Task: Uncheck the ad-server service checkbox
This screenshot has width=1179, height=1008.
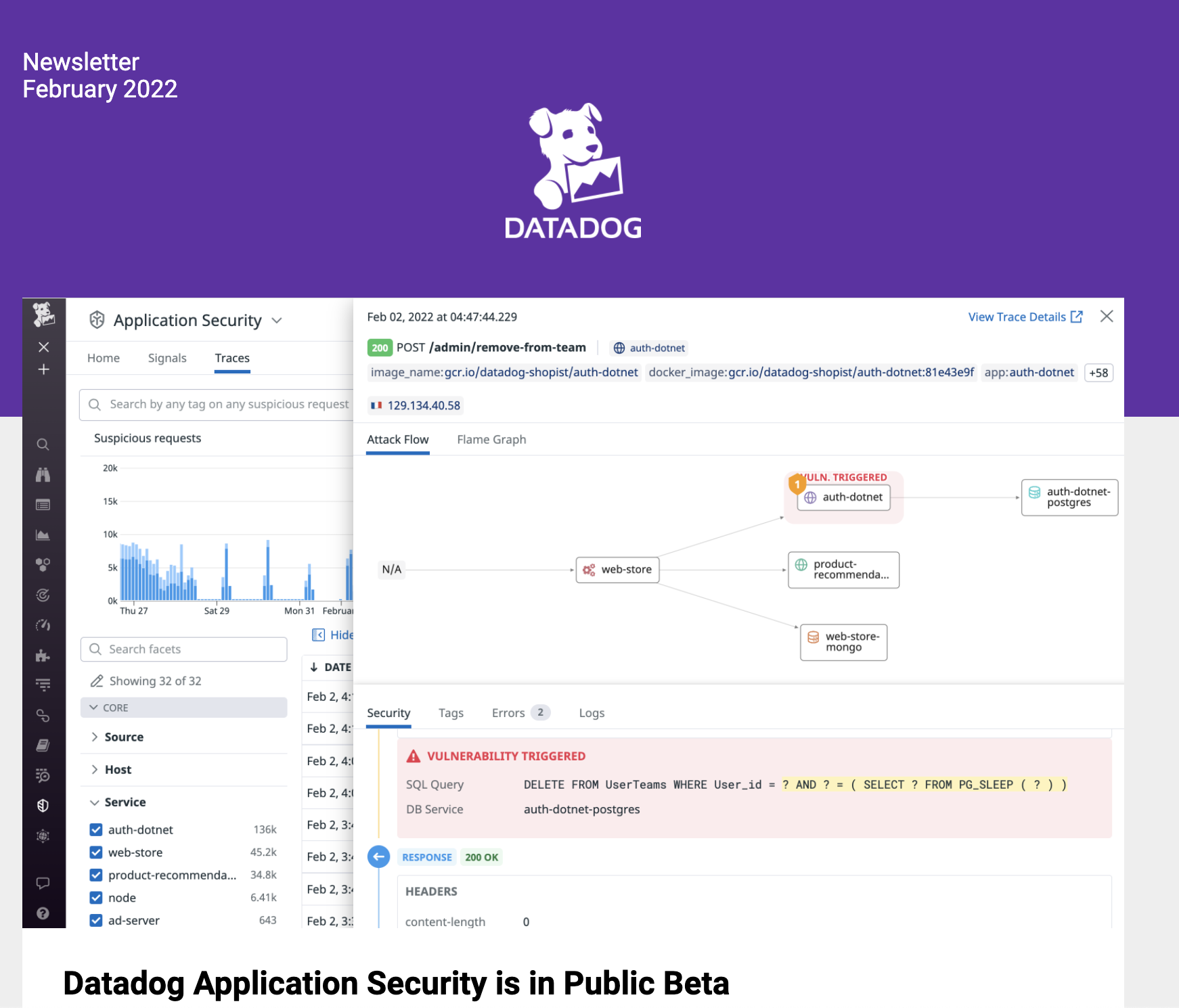Action: click(96, 920)
